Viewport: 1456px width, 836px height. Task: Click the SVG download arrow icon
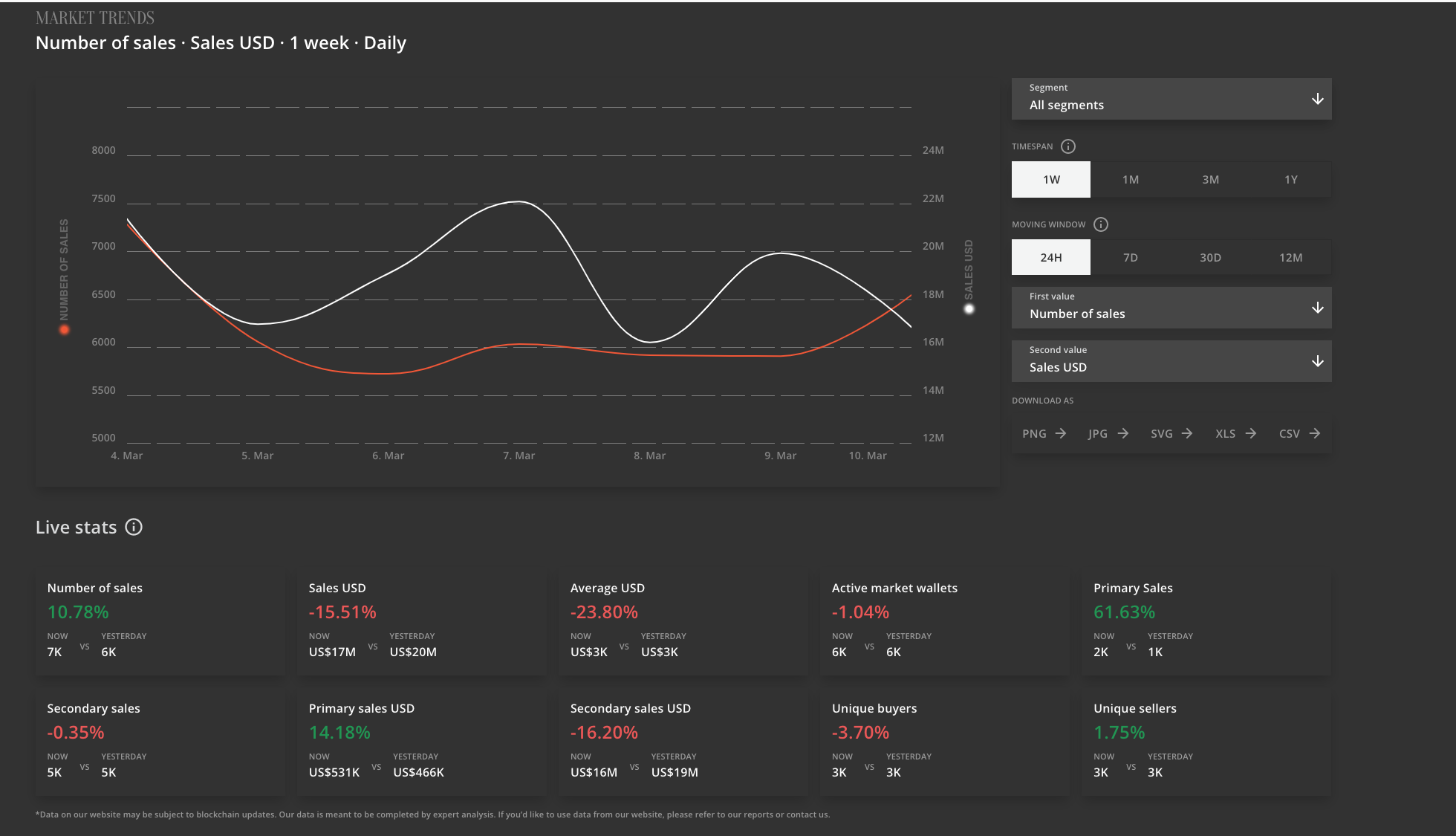tap(1187, 433)
